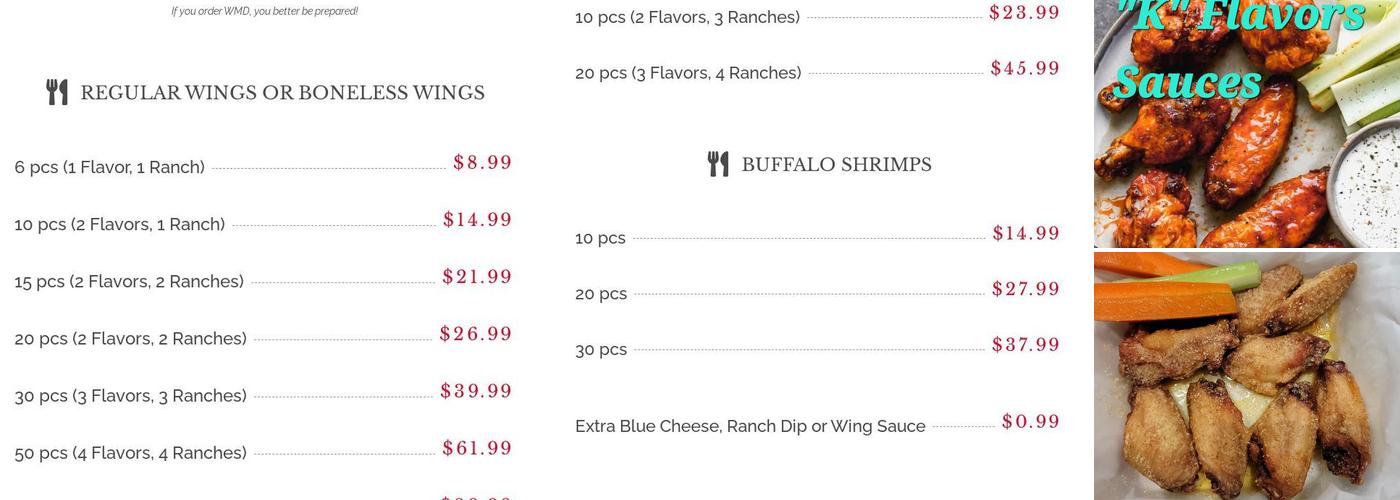This screenshot has width=1400, height=500.
Task: Click the utensils icon beside Regular Wings heading
Action: (57, 93)
